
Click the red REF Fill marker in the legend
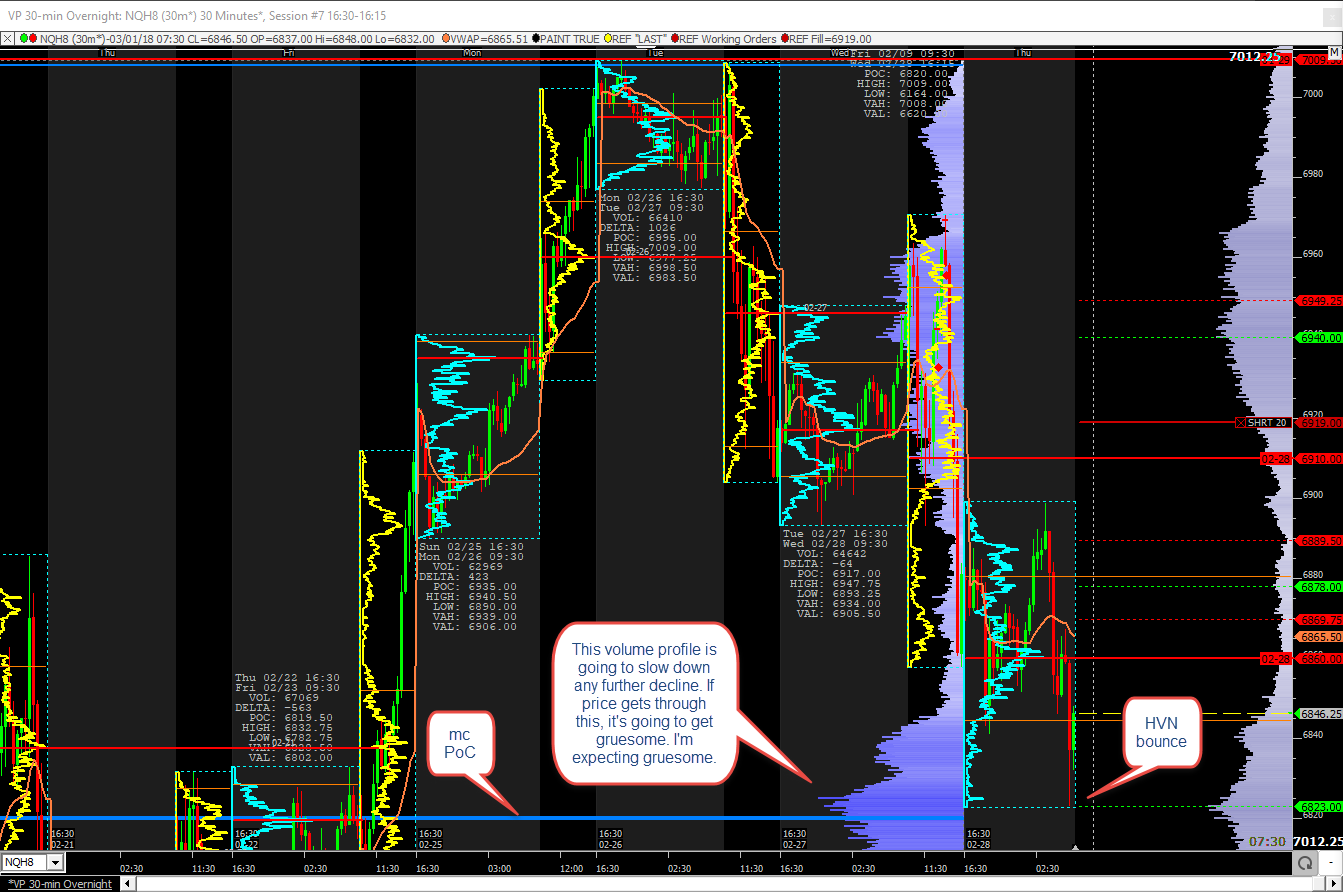tap(785, 39)
